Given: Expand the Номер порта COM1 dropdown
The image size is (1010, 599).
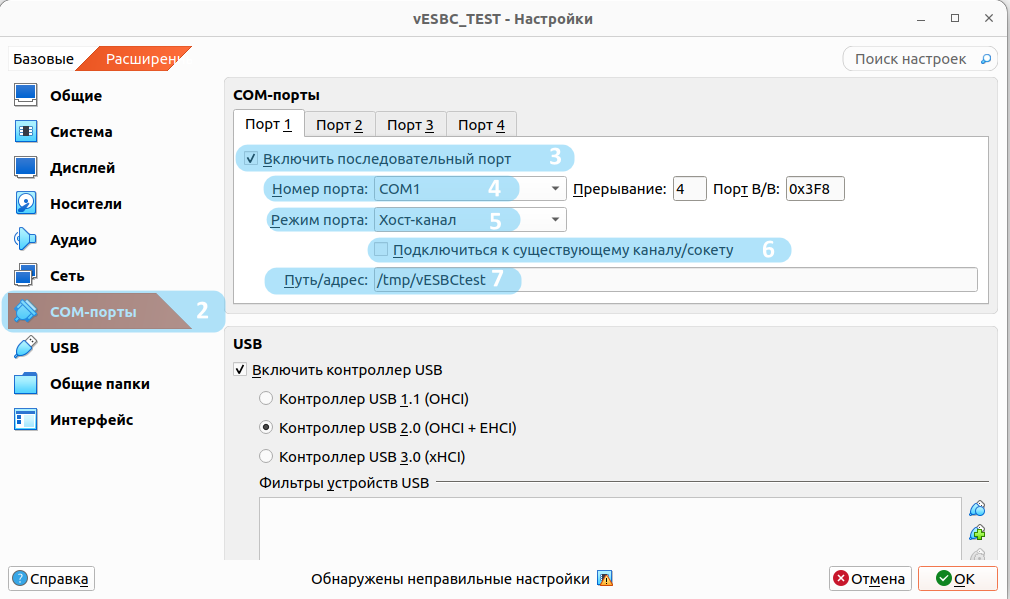Looking at the screenshot, I should point(469,189).
